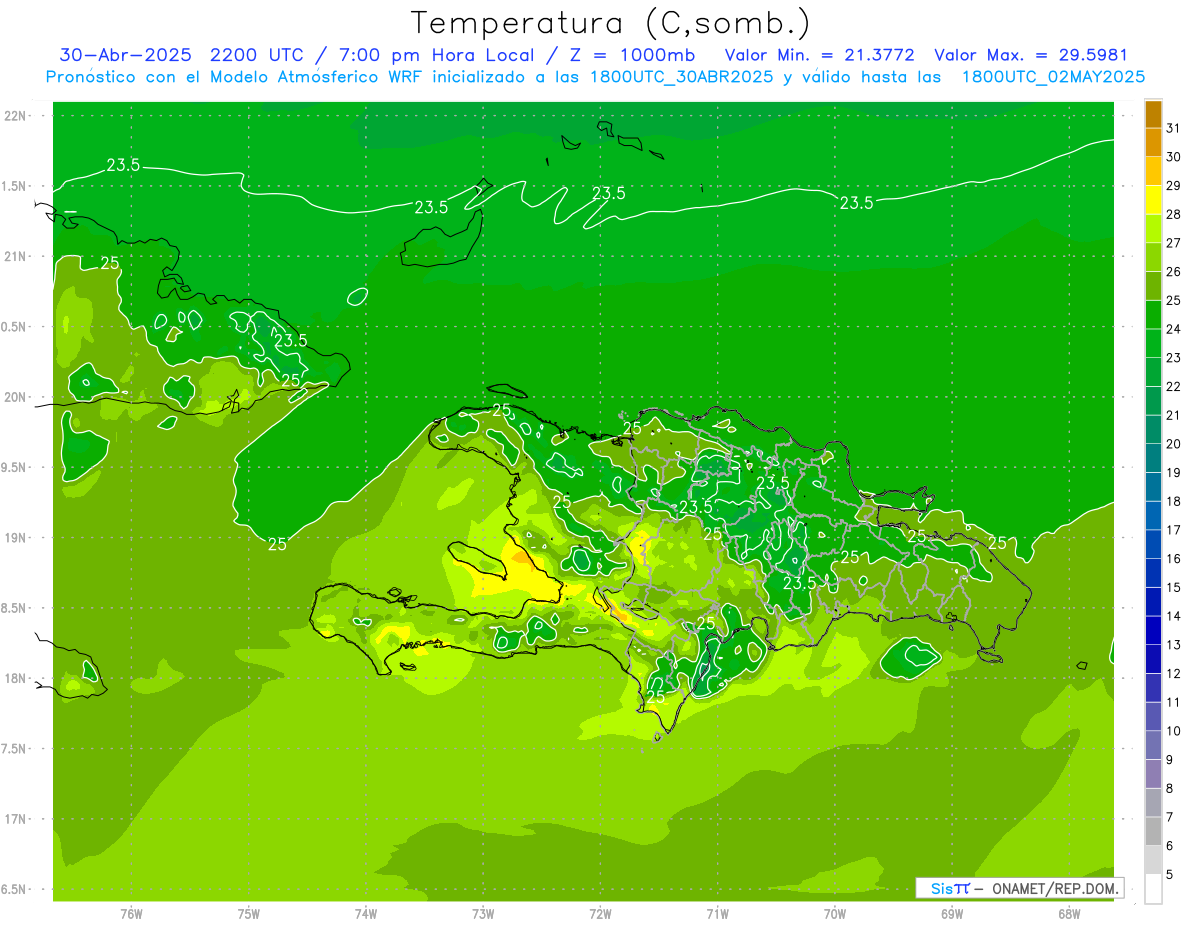Click the white swatch below legend value 5
1200x927 pixels.
click(1153, 889)
